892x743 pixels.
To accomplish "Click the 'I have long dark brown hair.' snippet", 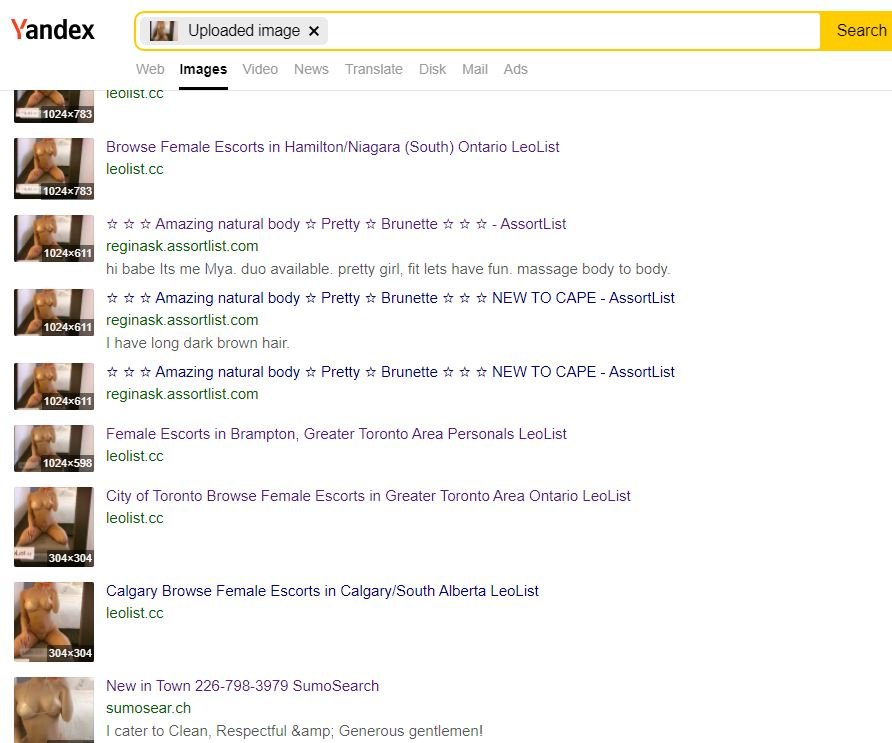I will 198,342.
